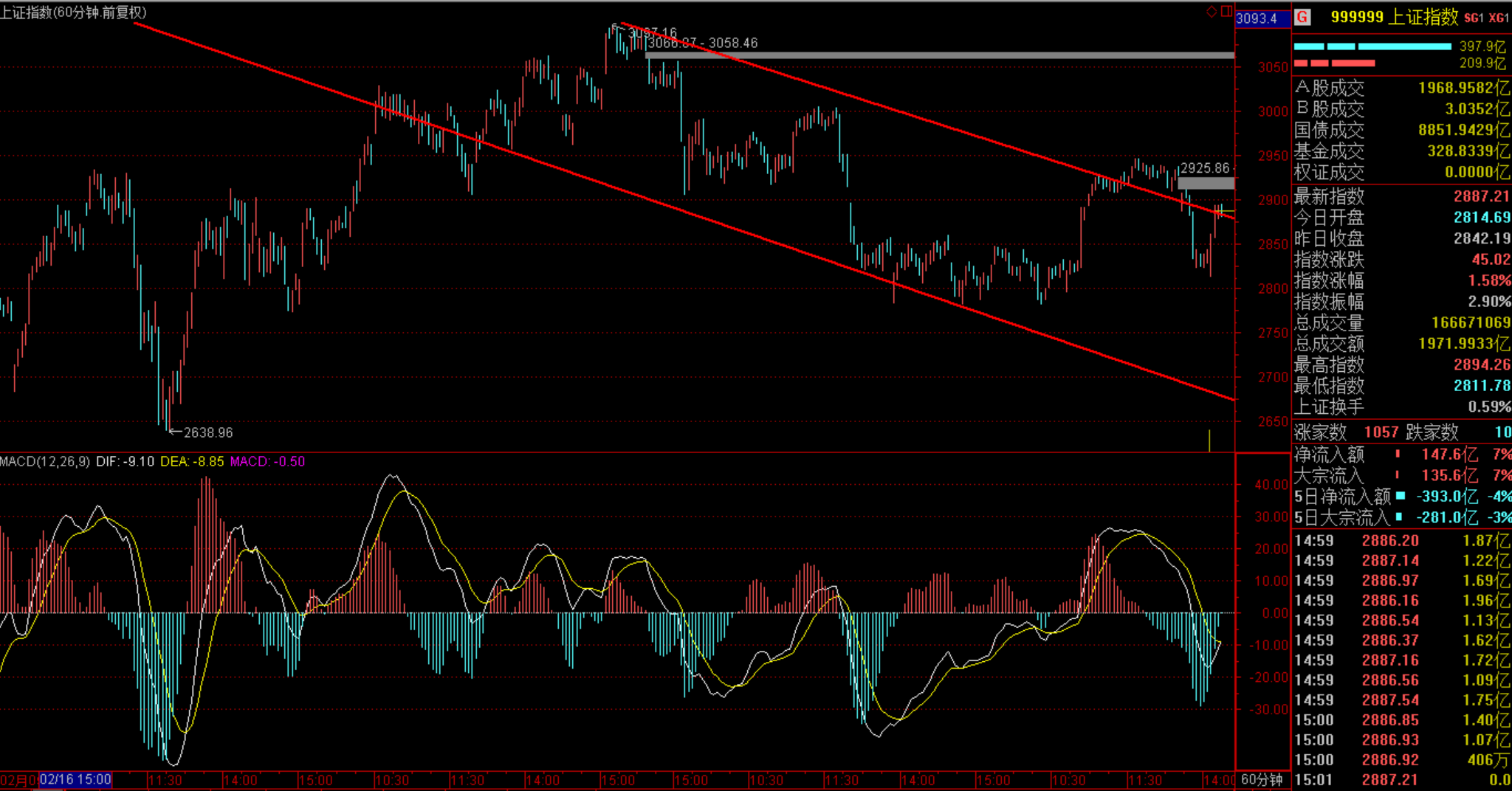Click the 净流入额 147.6亿 row

[x=1402, y=455]
